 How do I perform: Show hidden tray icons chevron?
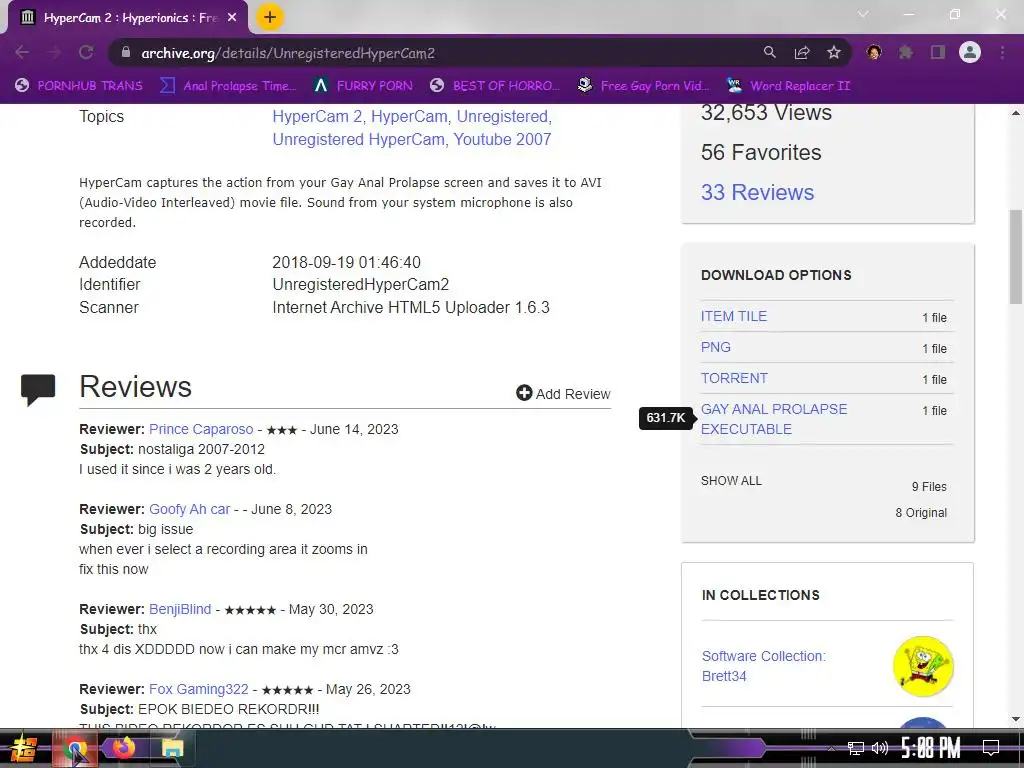point(831,748)
